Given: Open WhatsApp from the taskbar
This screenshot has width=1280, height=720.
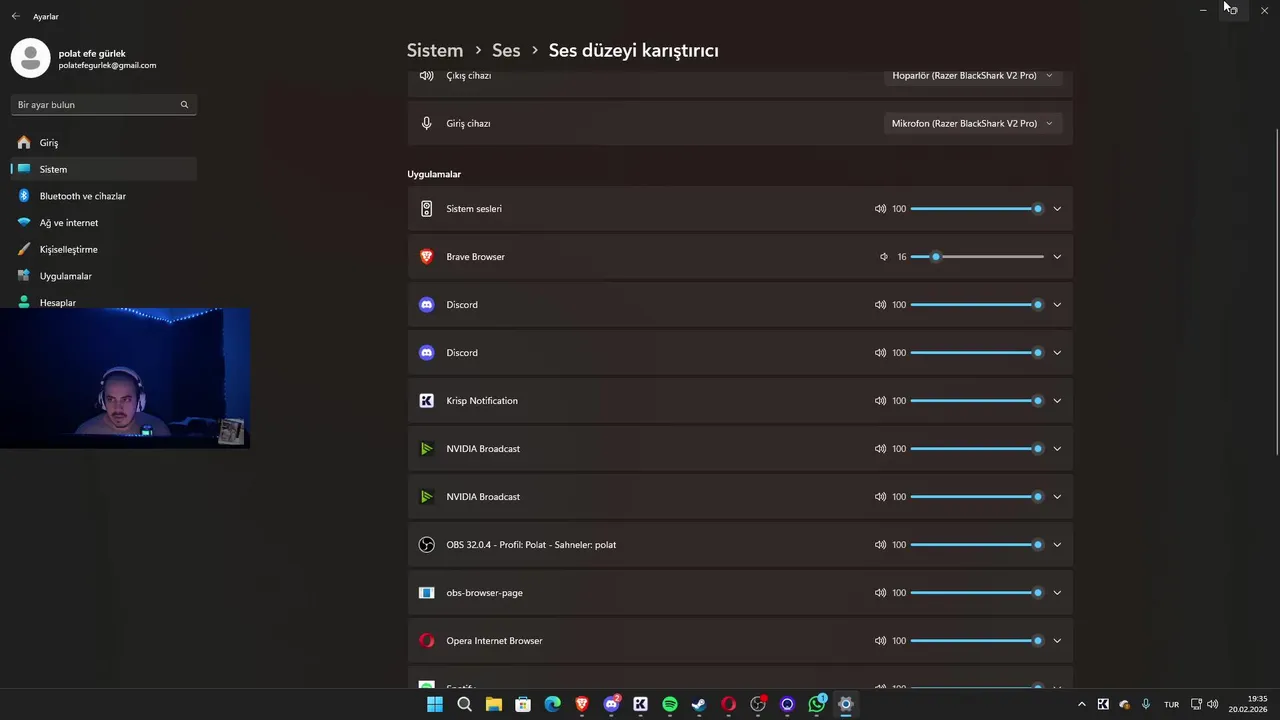Looking at the screenshot, I should [x=817, y=704].
